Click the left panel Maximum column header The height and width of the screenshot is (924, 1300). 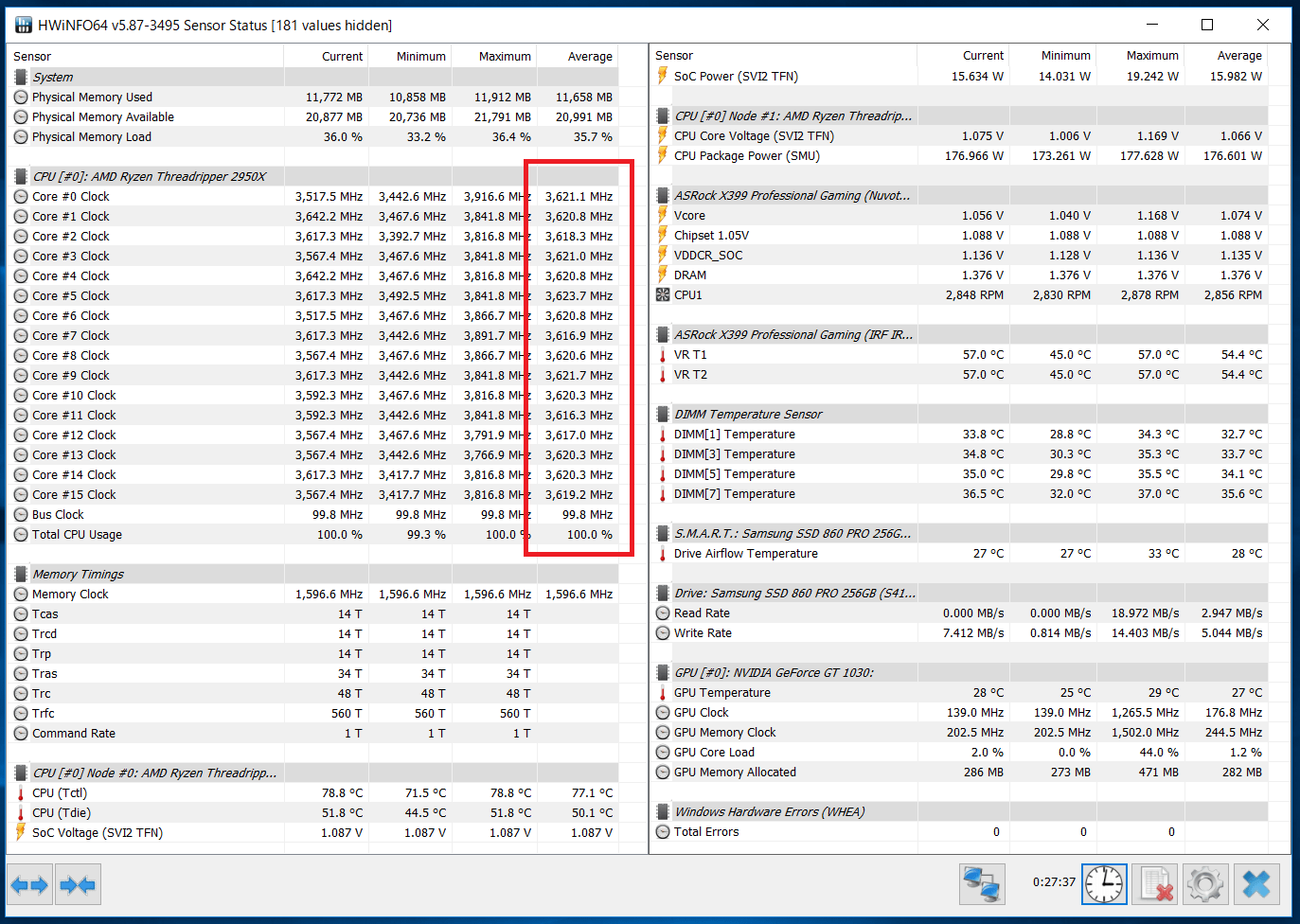tap(494, 56)
